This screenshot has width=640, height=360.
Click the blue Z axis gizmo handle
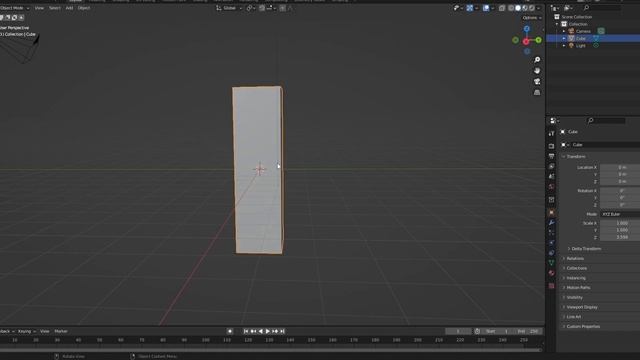[527, 29]
